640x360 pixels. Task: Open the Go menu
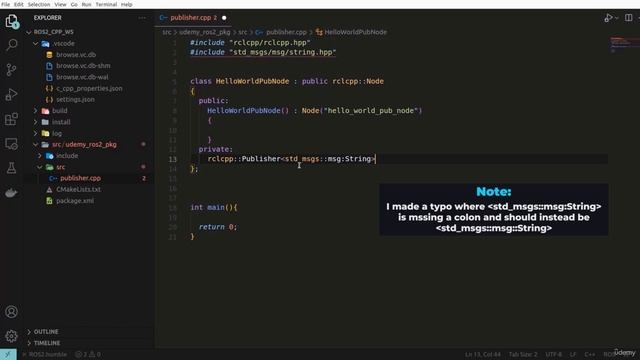[x=74, y=4]
